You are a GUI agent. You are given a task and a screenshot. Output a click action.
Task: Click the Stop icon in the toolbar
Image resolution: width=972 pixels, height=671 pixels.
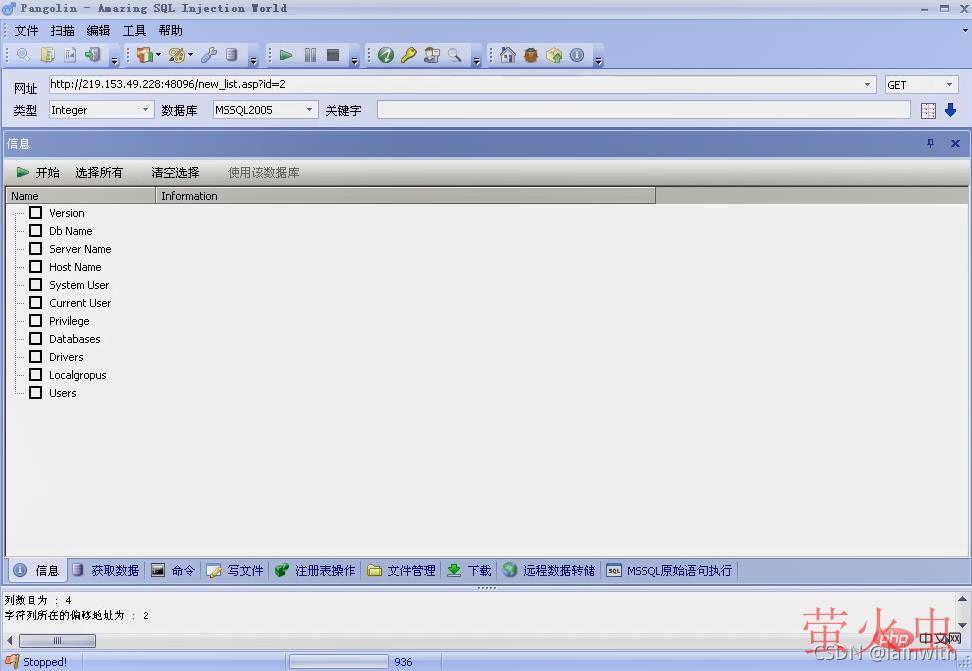pos(333,55)
